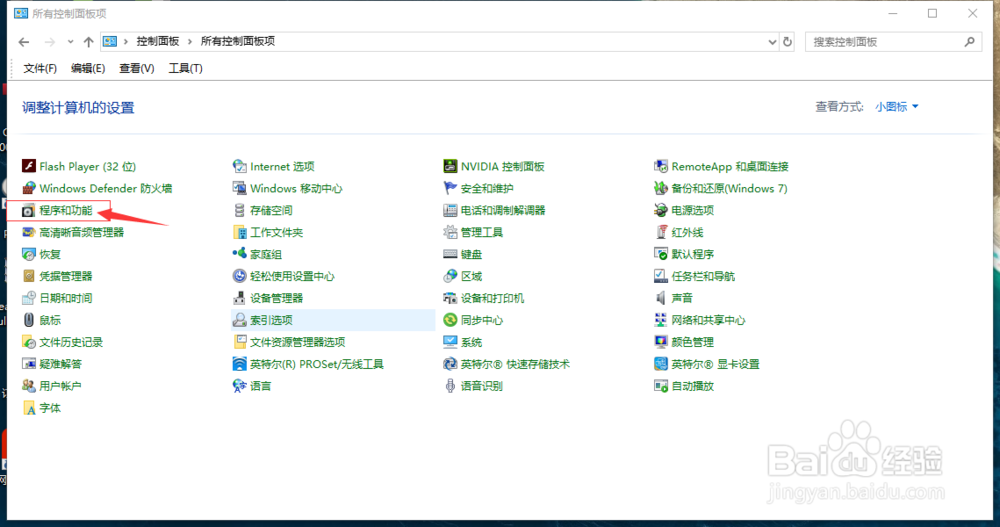Open the 默认程序 link
This screenshot has height=527, width=1000.
(692, 255)
